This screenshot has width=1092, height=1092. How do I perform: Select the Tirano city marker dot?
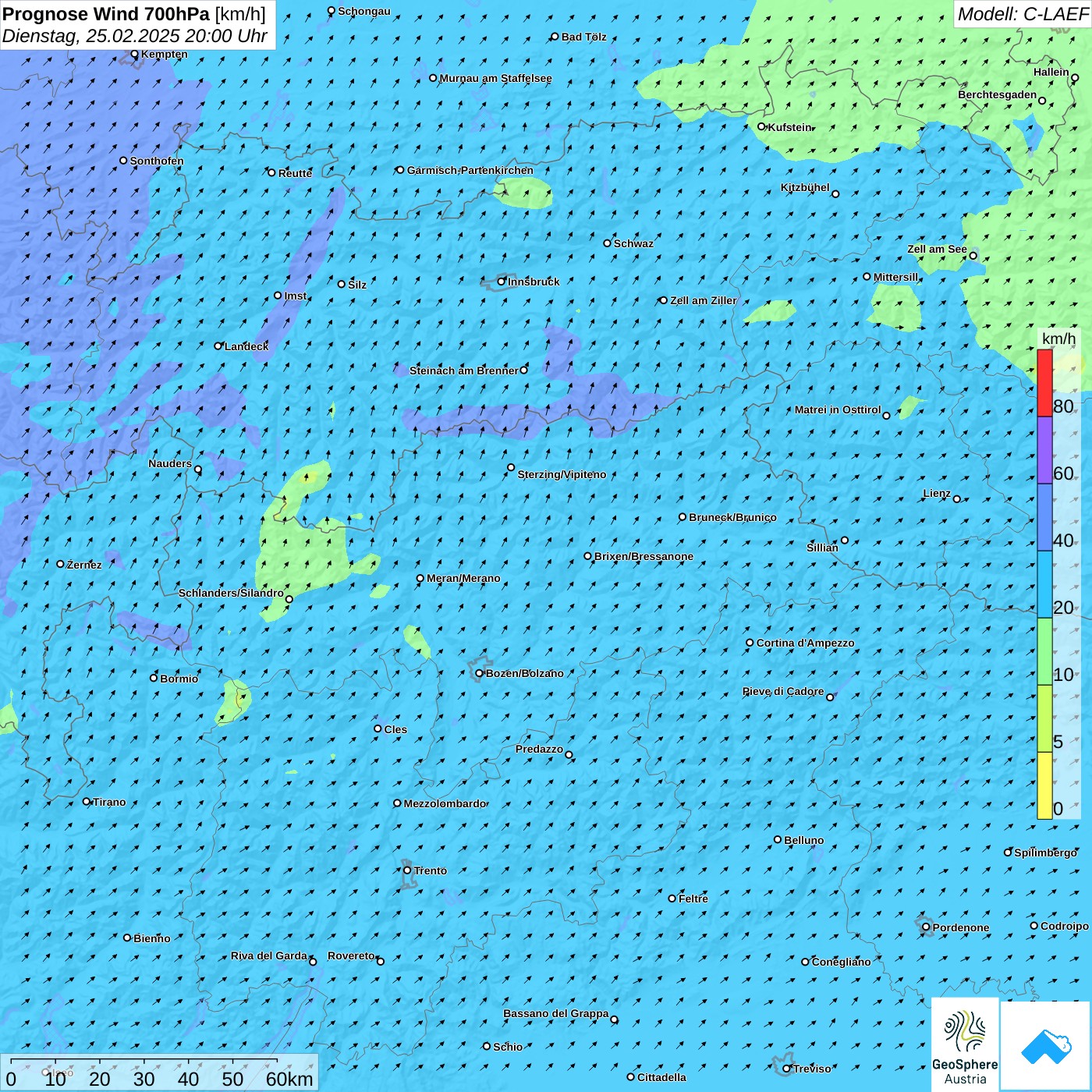click(87, 801)
